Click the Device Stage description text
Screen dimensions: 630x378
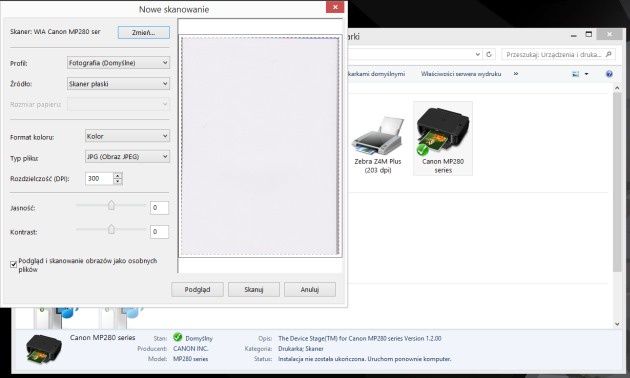[x=360, y=339]
